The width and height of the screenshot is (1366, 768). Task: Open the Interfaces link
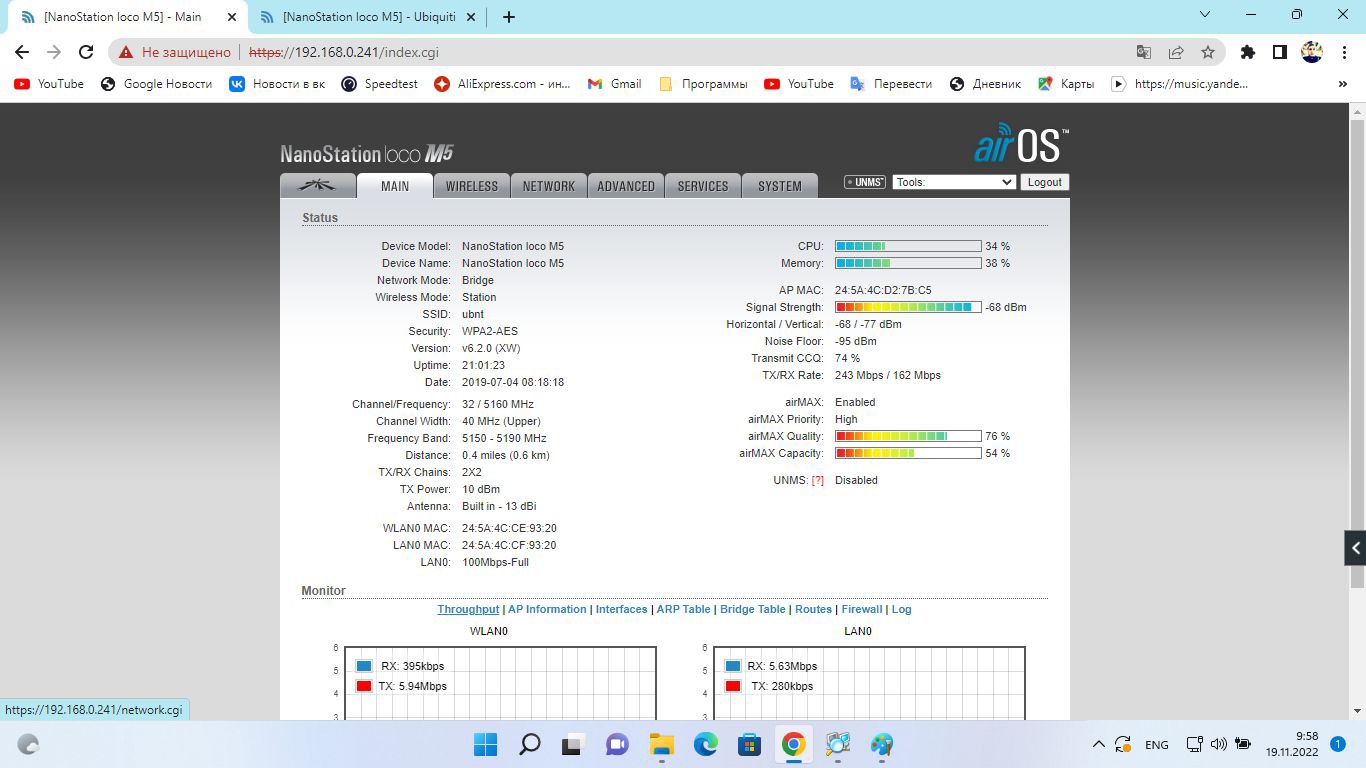pos(622,609)
